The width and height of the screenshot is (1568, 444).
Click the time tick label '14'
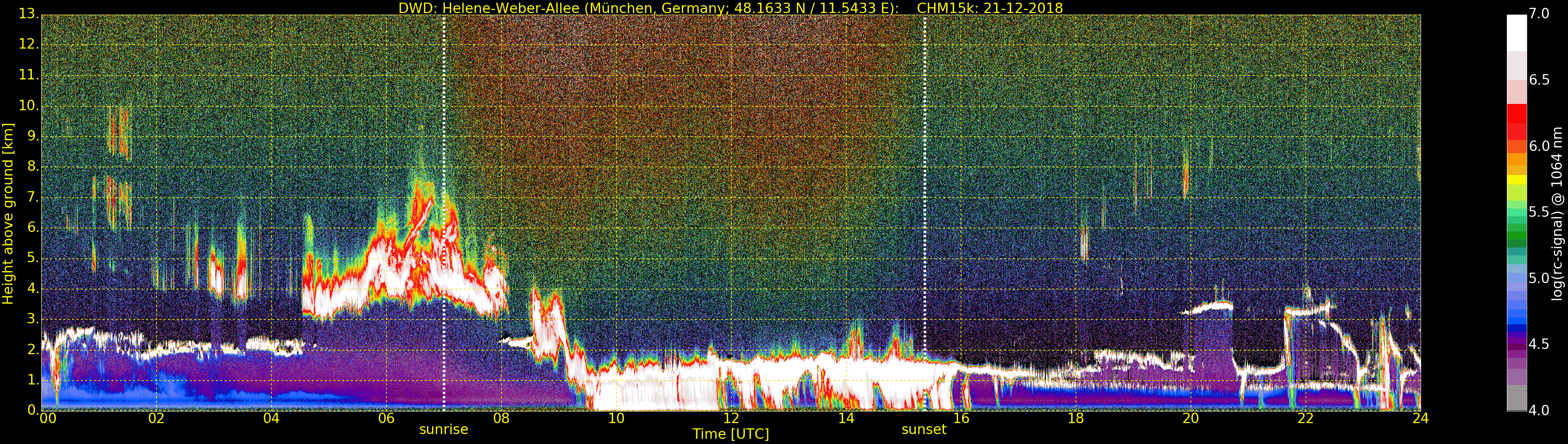click(846, 418)
